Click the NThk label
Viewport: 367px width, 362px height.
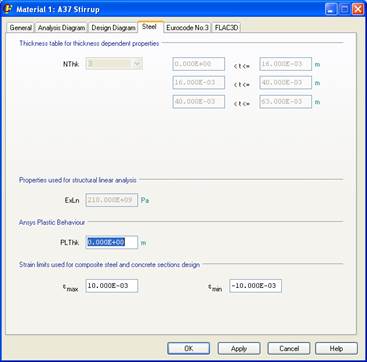pos(71,64)
